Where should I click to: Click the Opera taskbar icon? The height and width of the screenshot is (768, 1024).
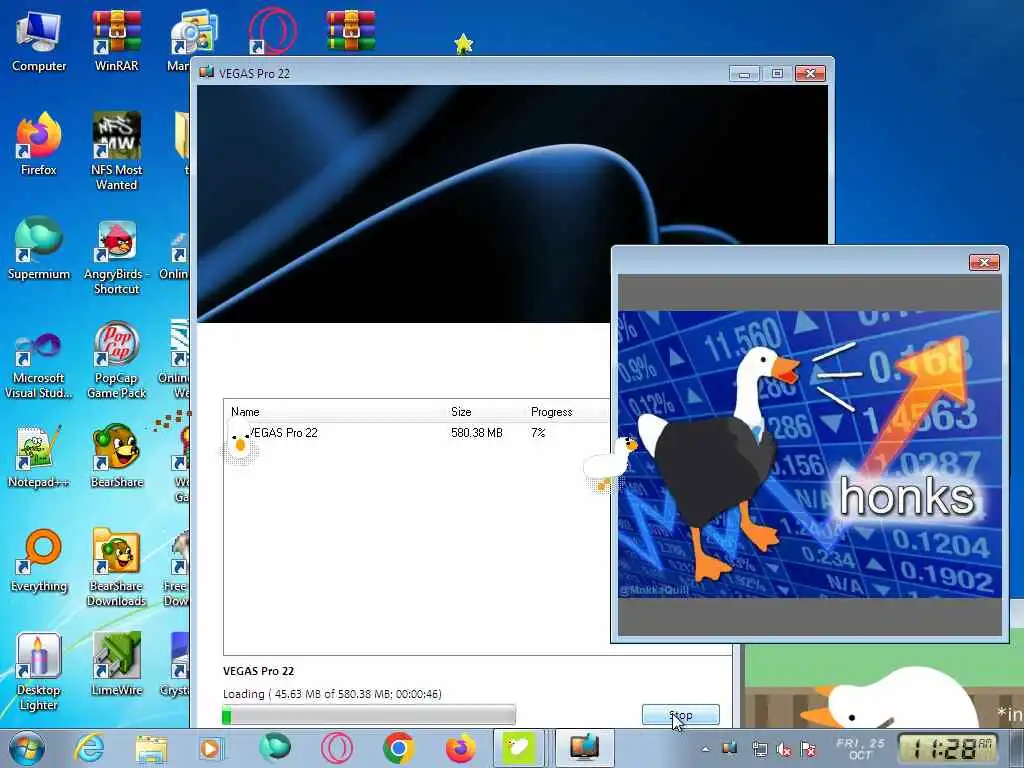pyautogui.click(x=336, y=748)
